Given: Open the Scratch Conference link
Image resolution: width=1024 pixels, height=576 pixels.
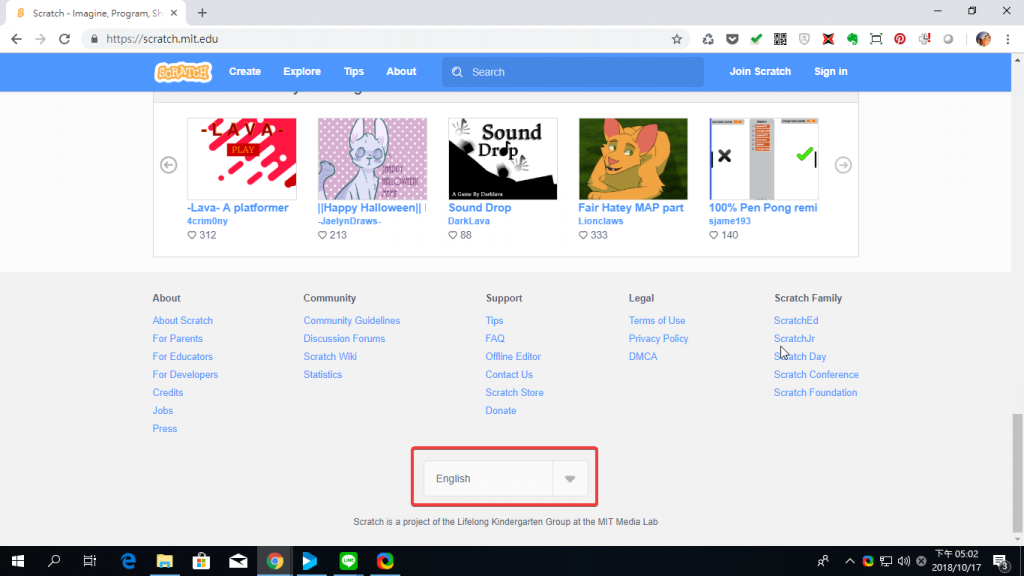Looking at the screenshot, I should (x=816, y=375).
